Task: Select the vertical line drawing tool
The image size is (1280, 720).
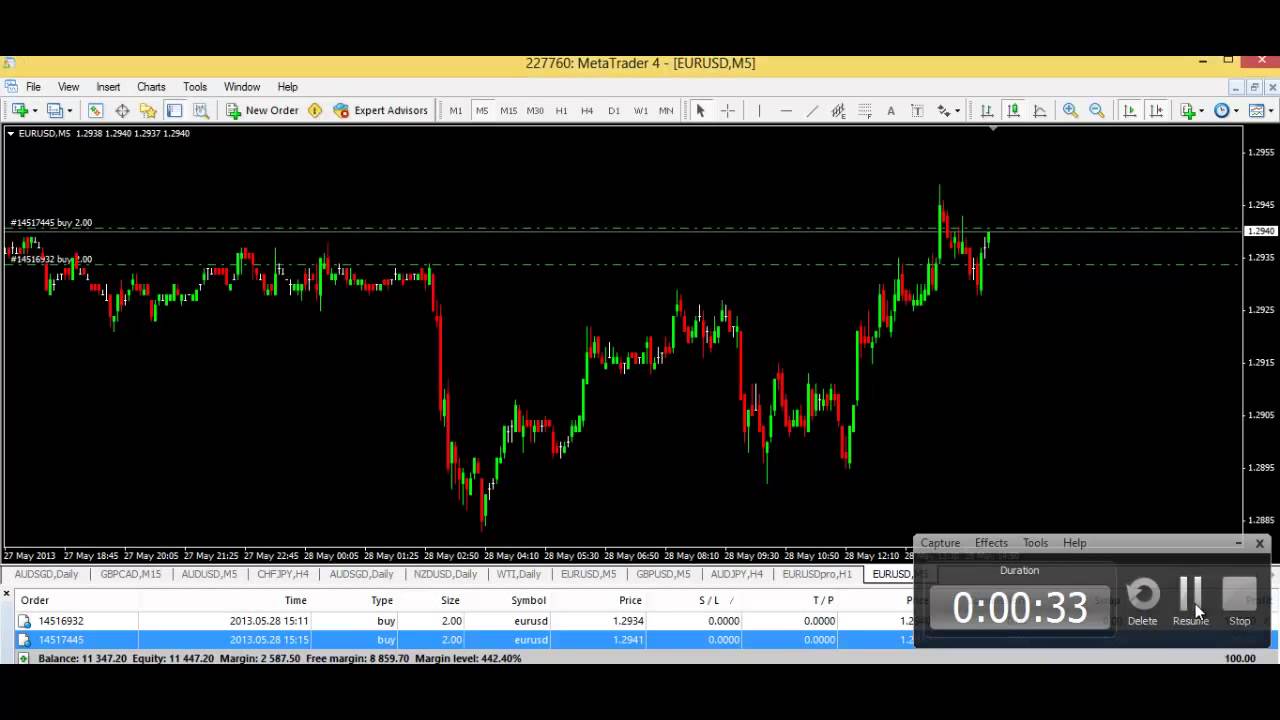Action: [759, 110]
